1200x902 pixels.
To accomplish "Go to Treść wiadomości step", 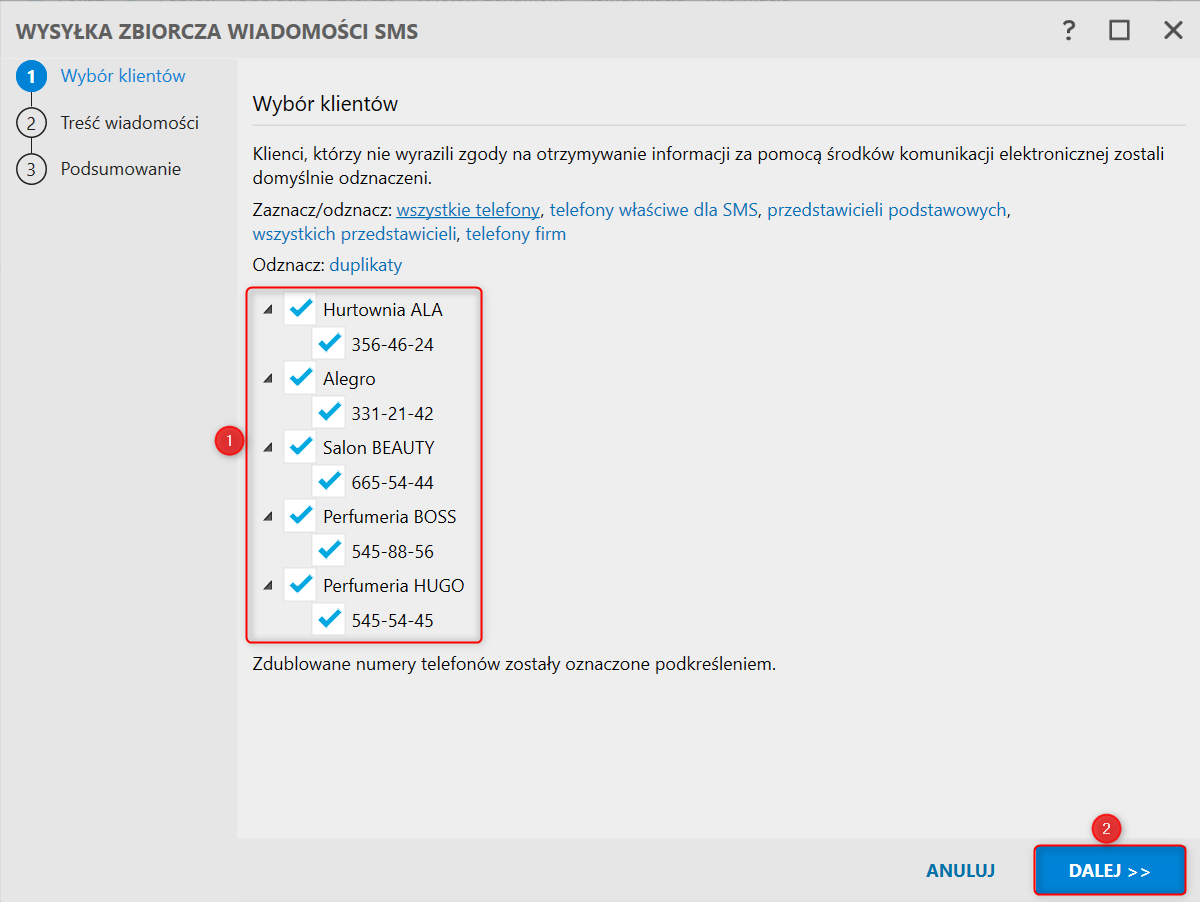I will [x=129, y=123].
